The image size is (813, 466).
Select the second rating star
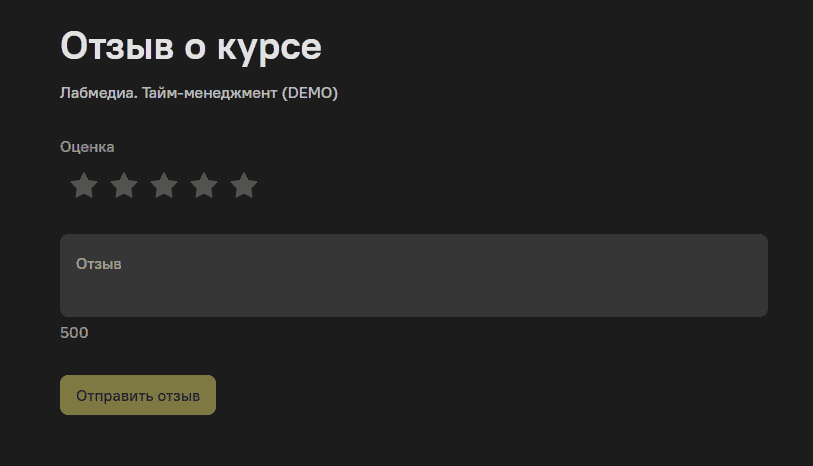click(124, 185)
